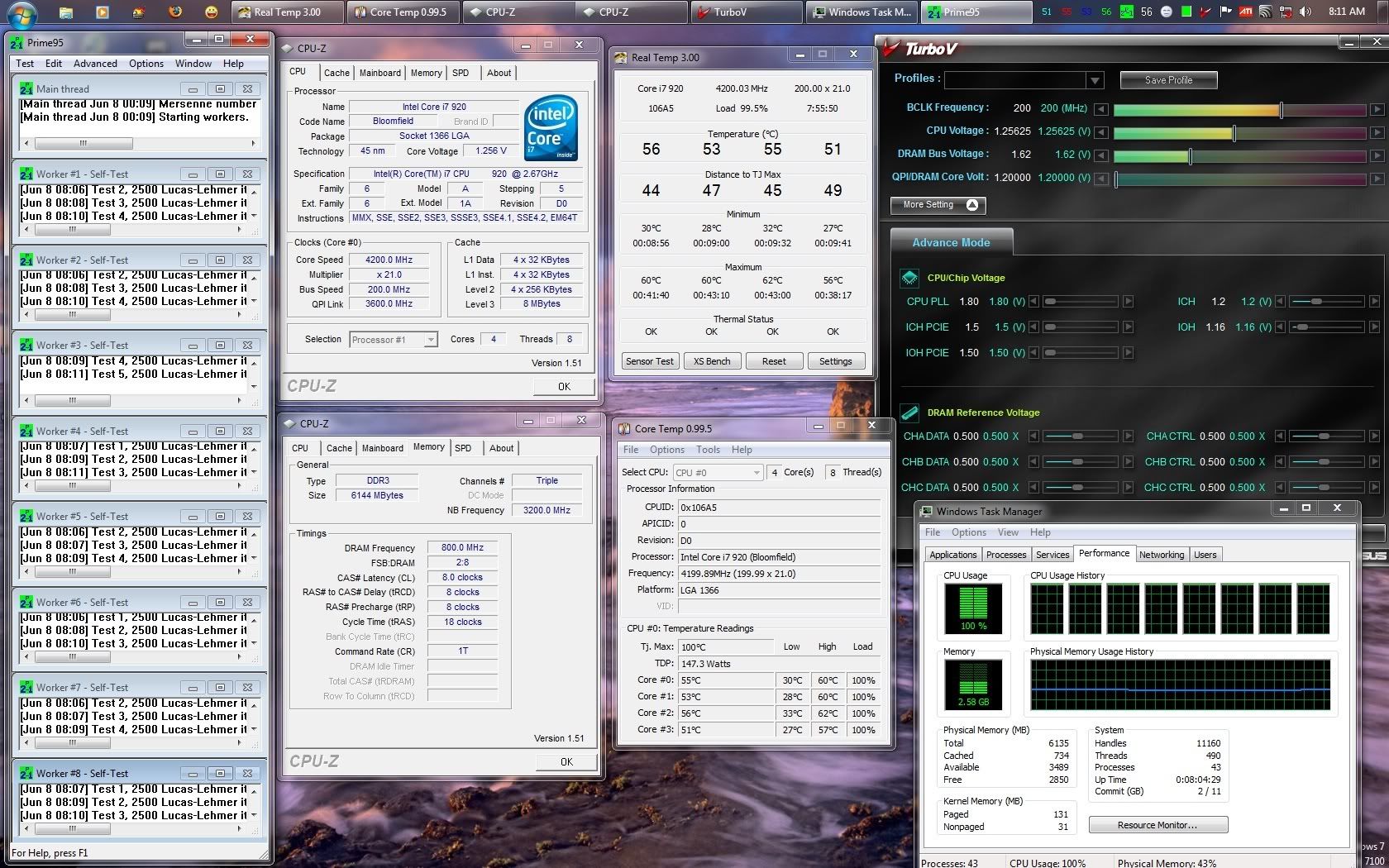Click the ATI tray icon

coord(1245,12)
